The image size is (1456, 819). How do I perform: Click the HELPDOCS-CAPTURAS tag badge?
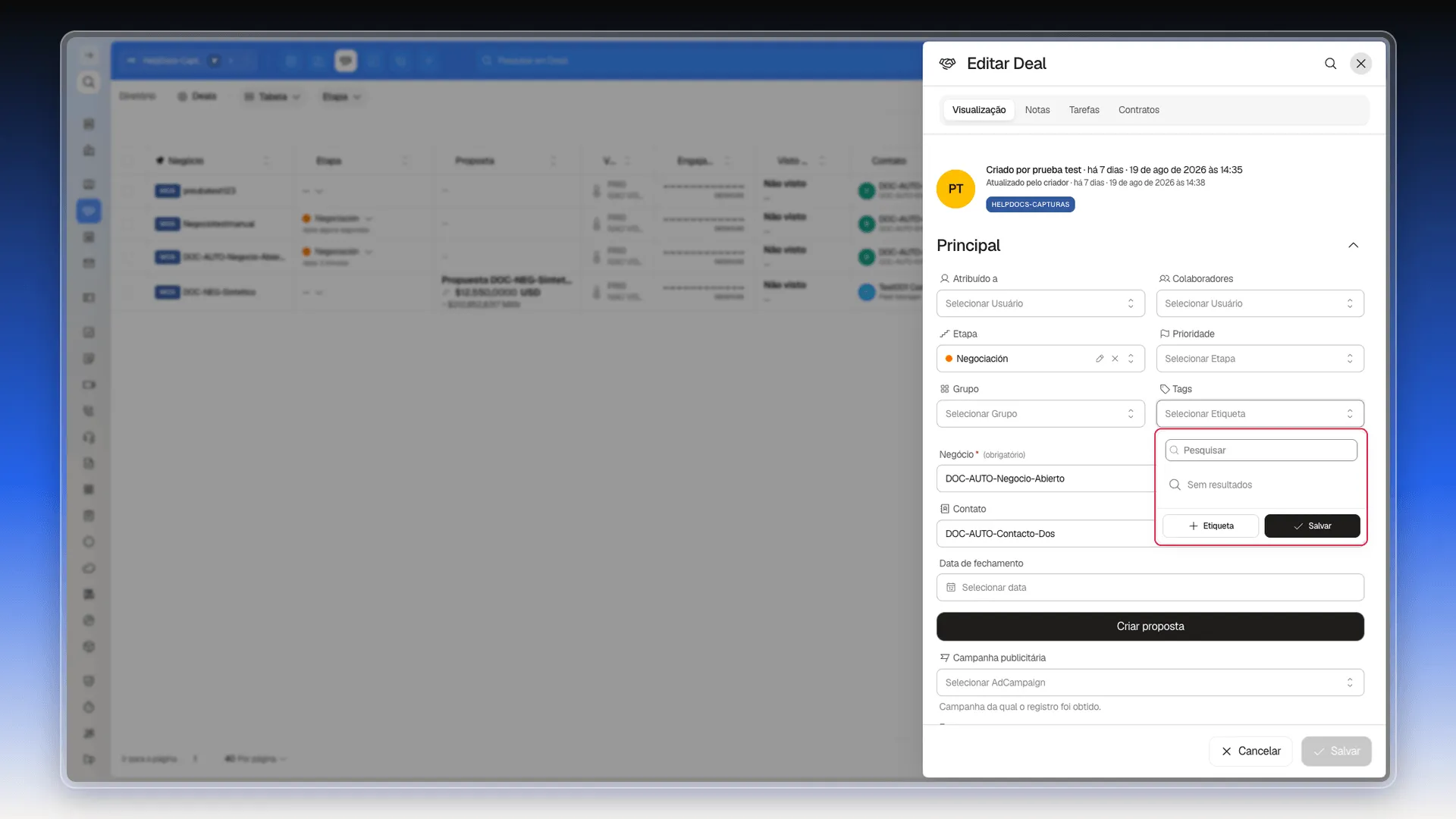(x=1030, y=205)
